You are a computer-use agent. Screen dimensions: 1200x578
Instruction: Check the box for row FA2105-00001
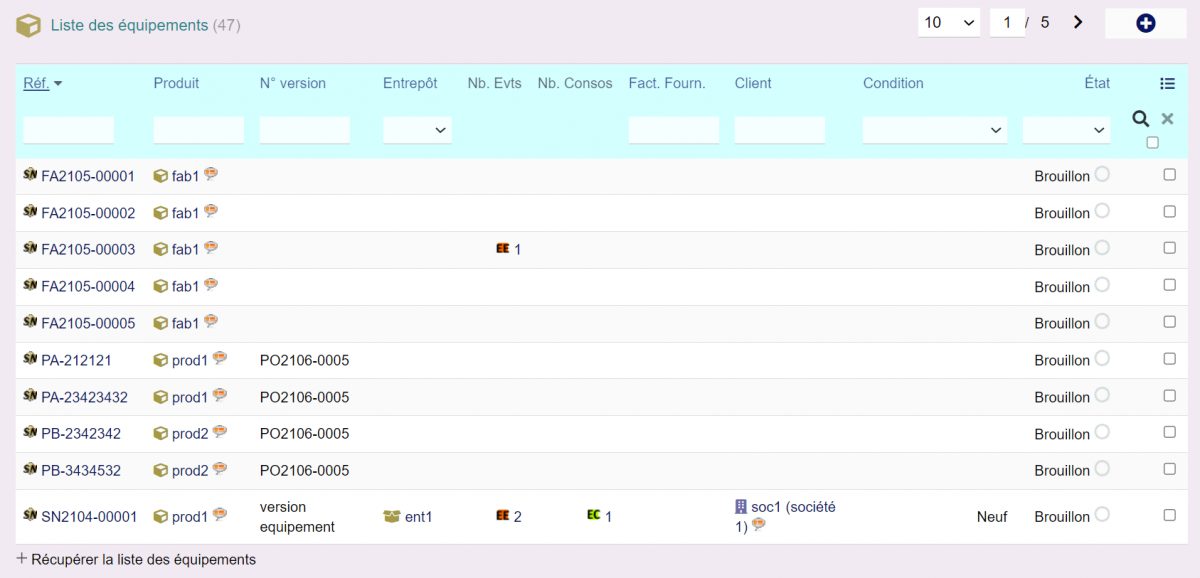click(1169, 175)
